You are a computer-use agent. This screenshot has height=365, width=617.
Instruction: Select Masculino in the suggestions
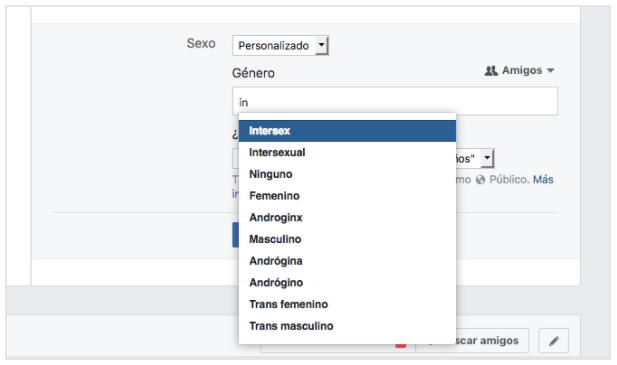click(347, 239)
